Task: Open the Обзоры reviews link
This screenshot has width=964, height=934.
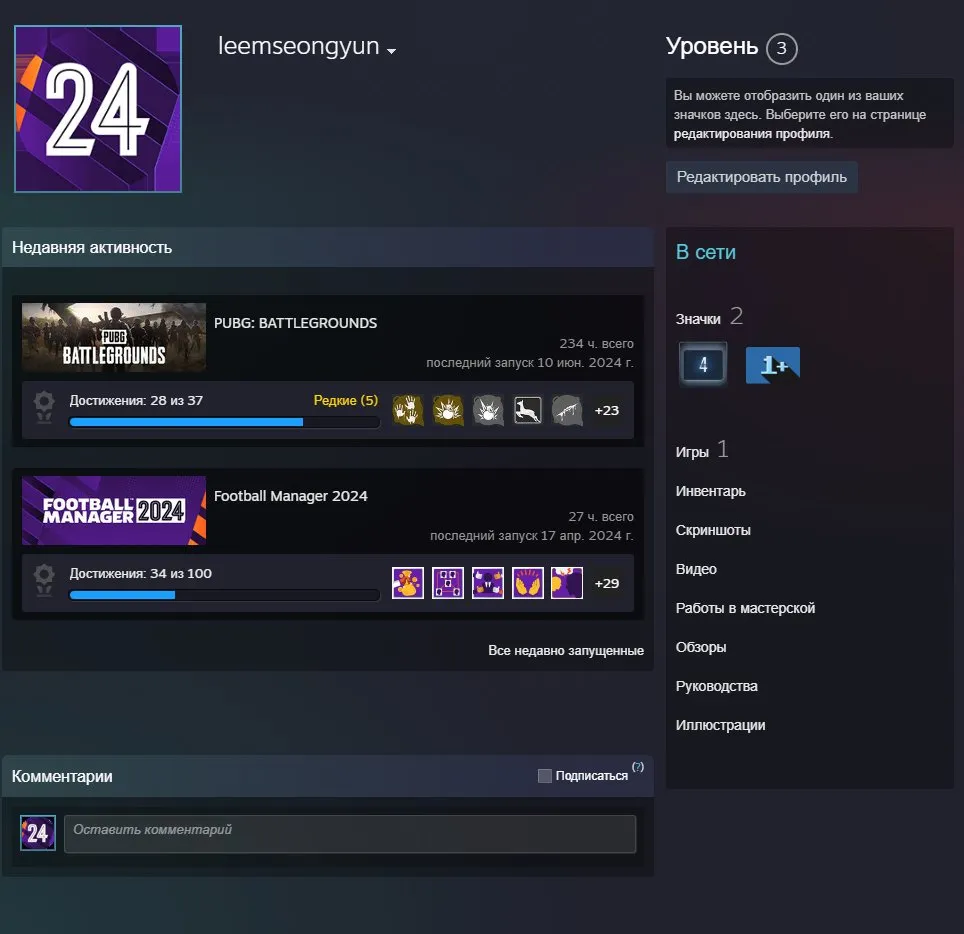Action: click(x=701, y=647)
